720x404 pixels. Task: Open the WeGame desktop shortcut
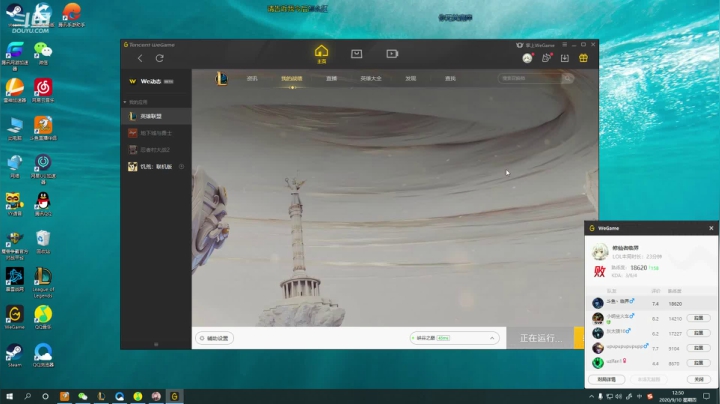pos(15,318)
